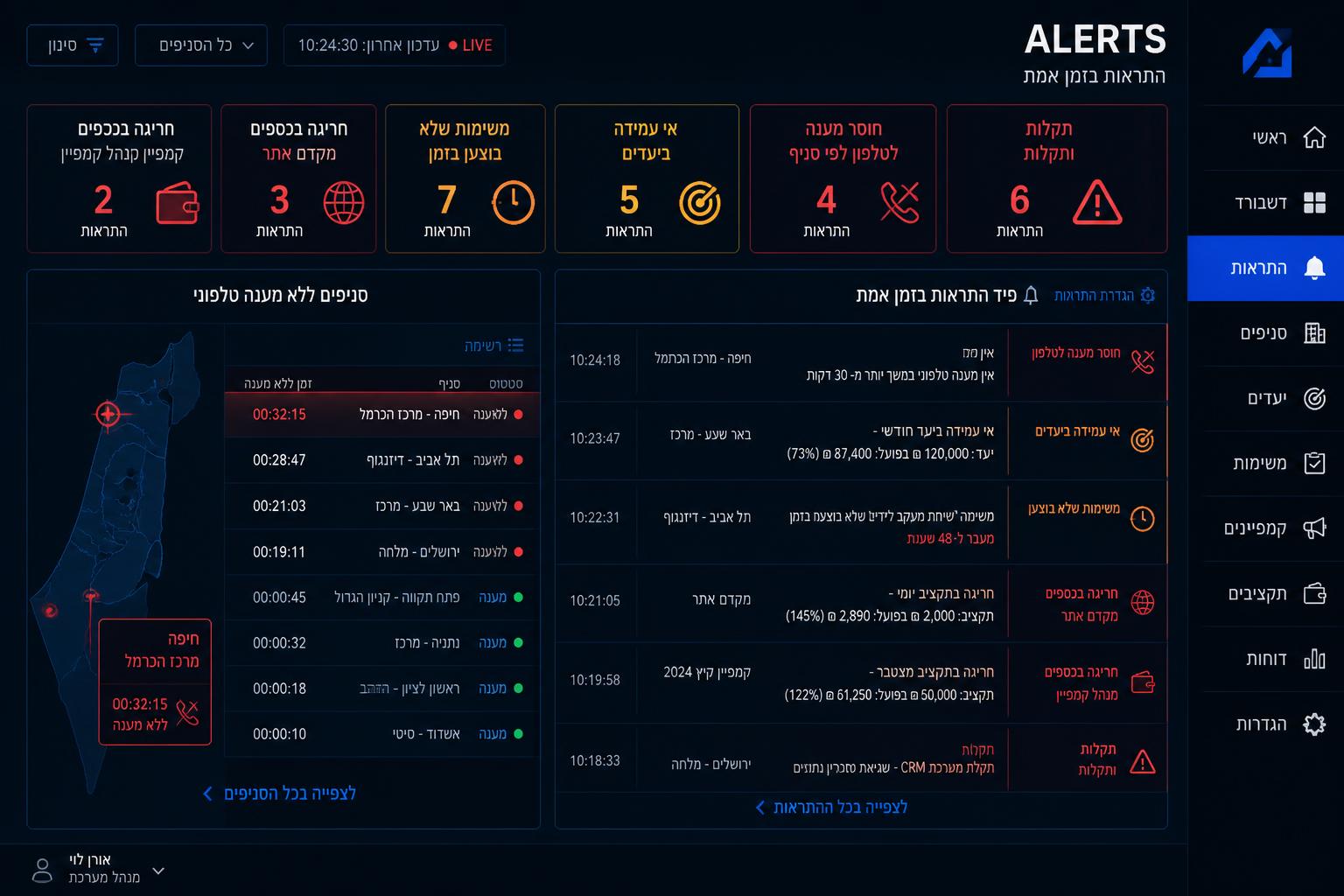The width and height of the screenshot is (1344, 896).
Task: Select the highlighted התראות sidebar item
Action: 1265,268
